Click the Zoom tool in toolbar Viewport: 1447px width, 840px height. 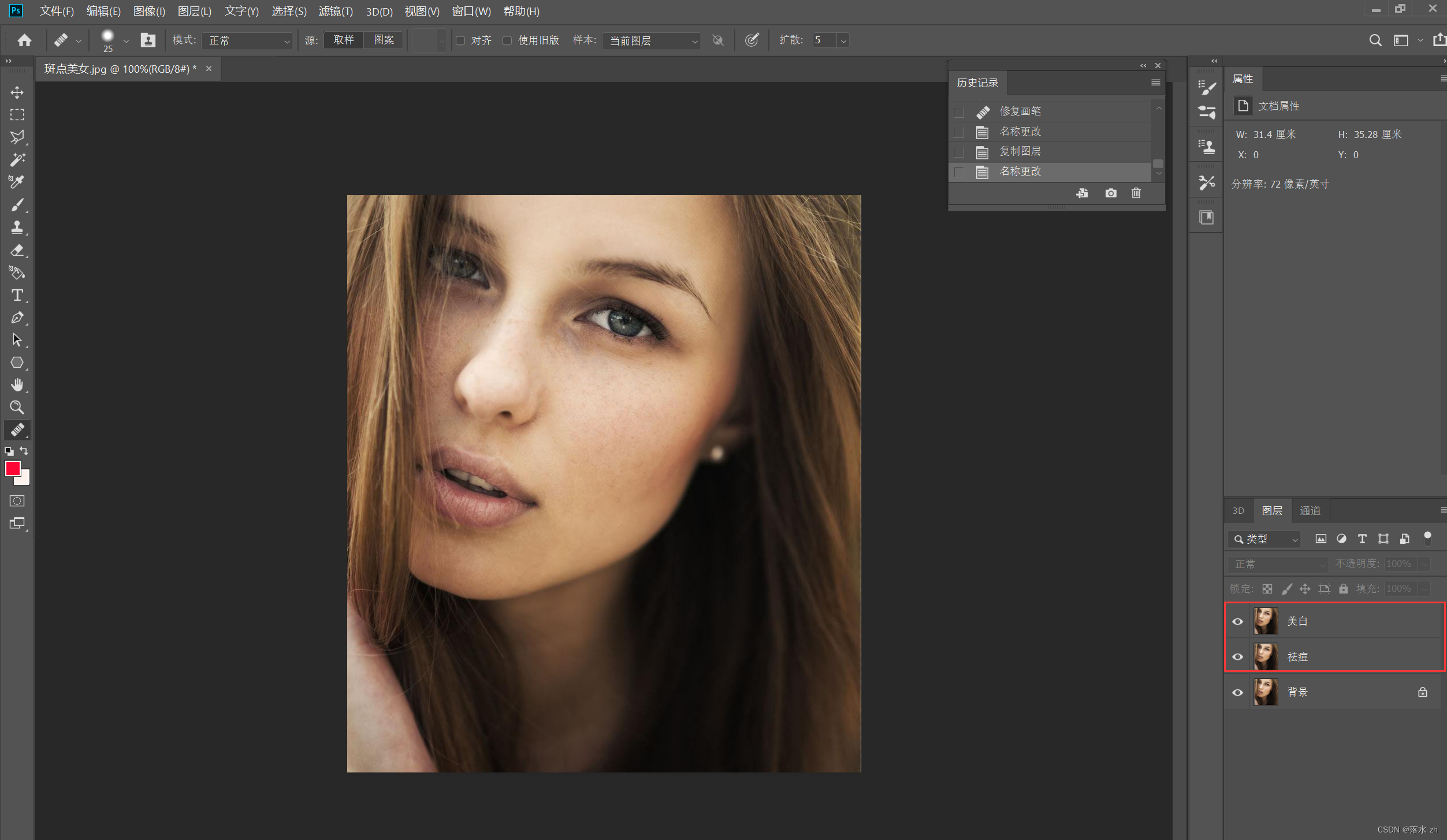pyautogui.click(x=17, y=408)
